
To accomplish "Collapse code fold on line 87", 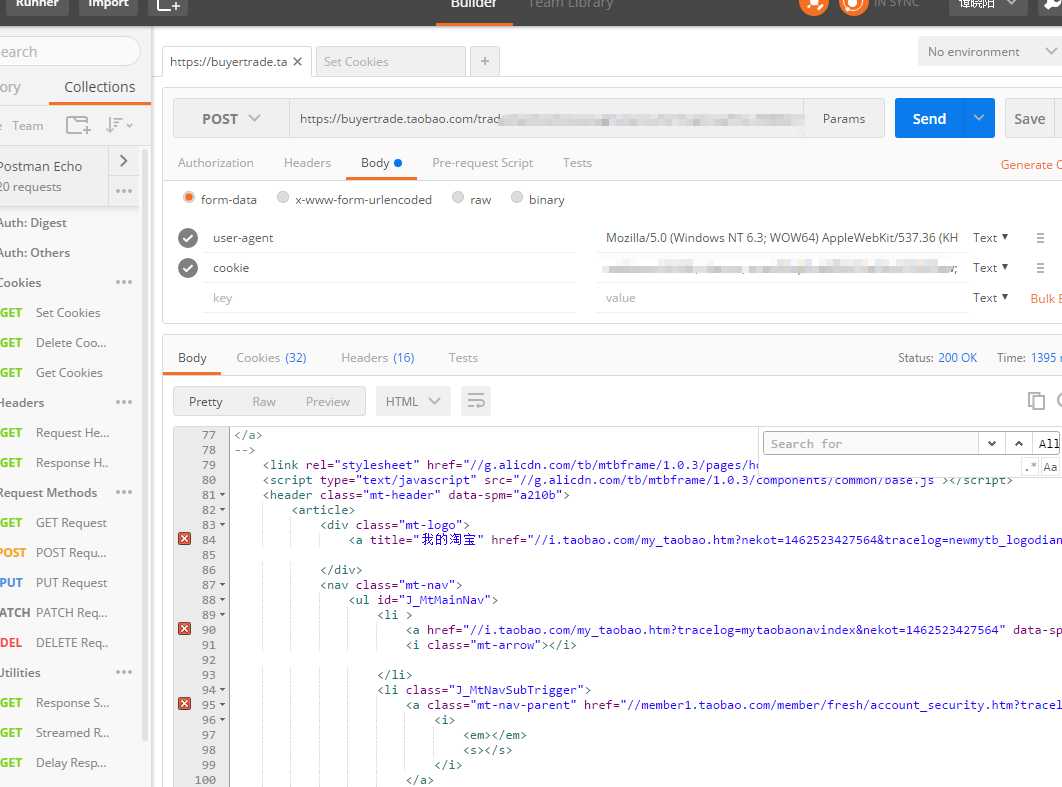I will coord(222,585).
